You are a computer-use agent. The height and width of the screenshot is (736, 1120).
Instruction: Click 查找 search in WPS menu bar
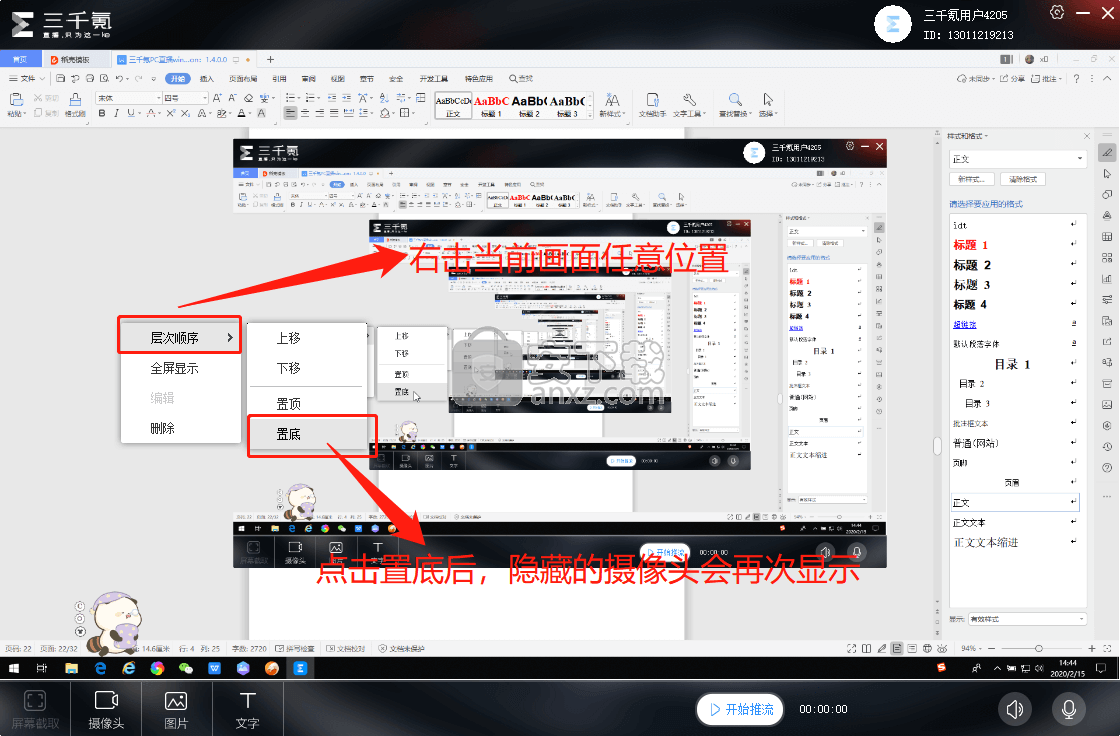coord(521,79)
